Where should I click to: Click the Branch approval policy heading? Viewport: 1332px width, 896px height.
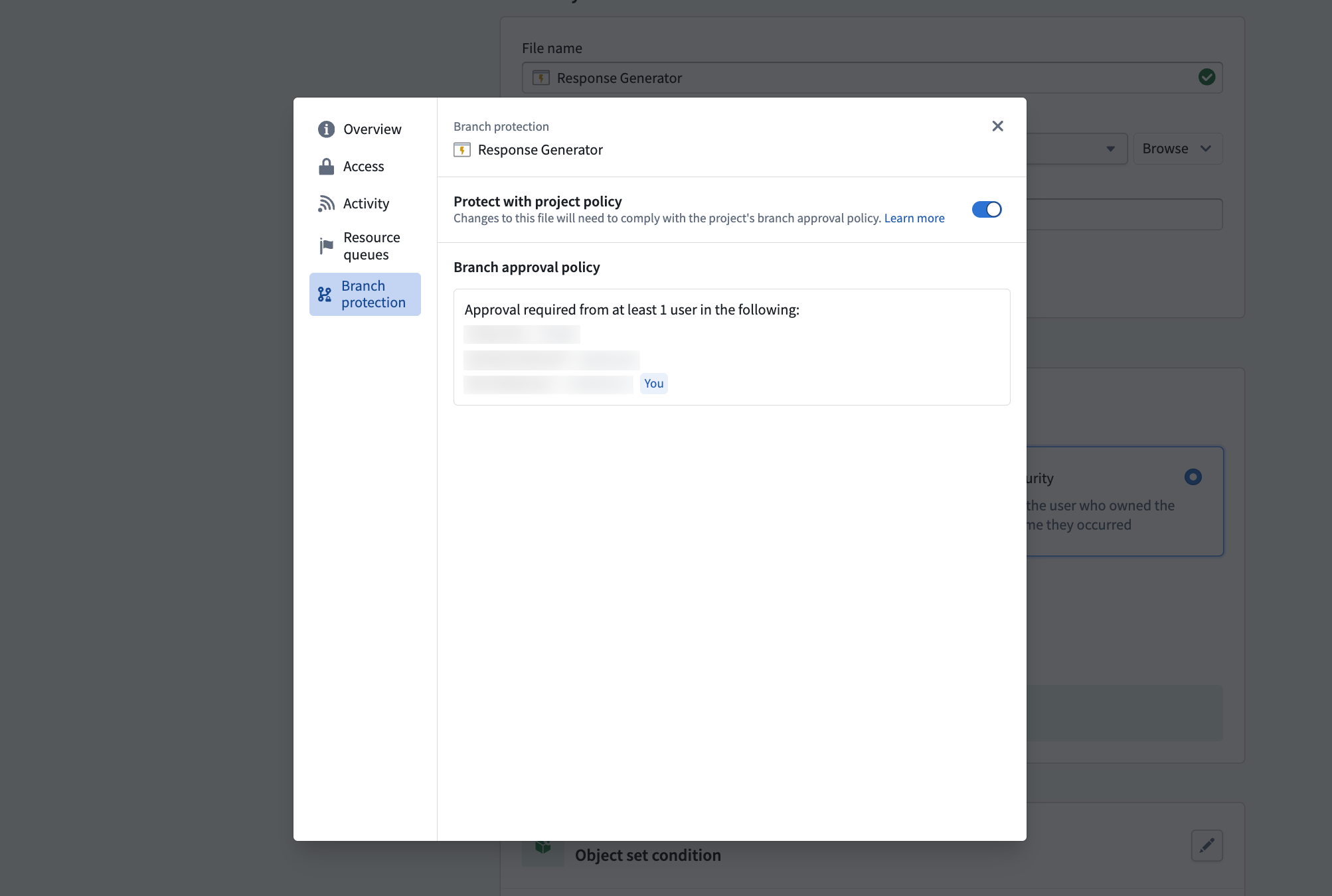point(527,267)
